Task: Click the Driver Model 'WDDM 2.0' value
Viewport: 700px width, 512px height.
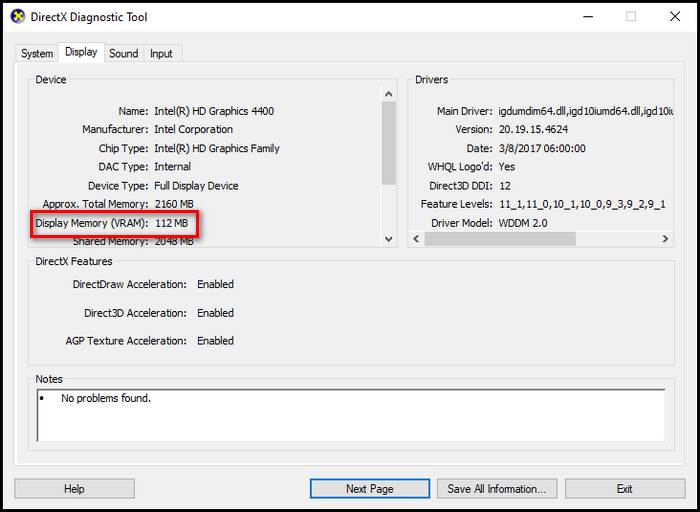Action: click(x=523, y=223)
